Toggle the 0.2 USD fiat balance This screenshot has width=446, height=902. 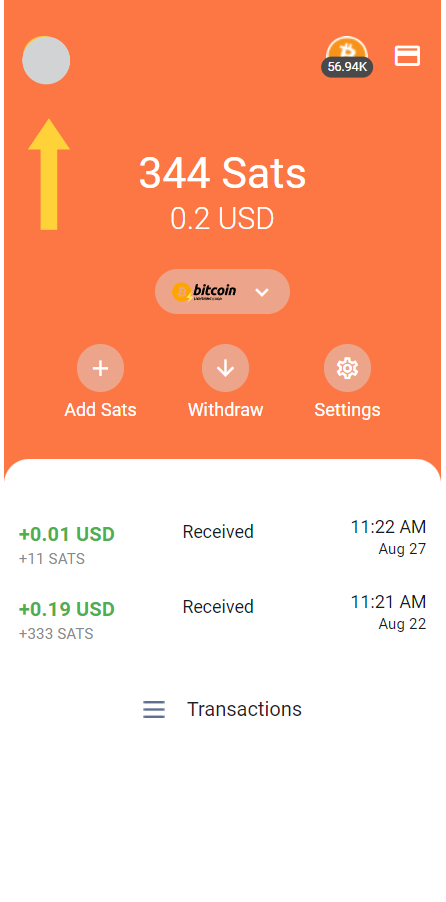point(222,219)
